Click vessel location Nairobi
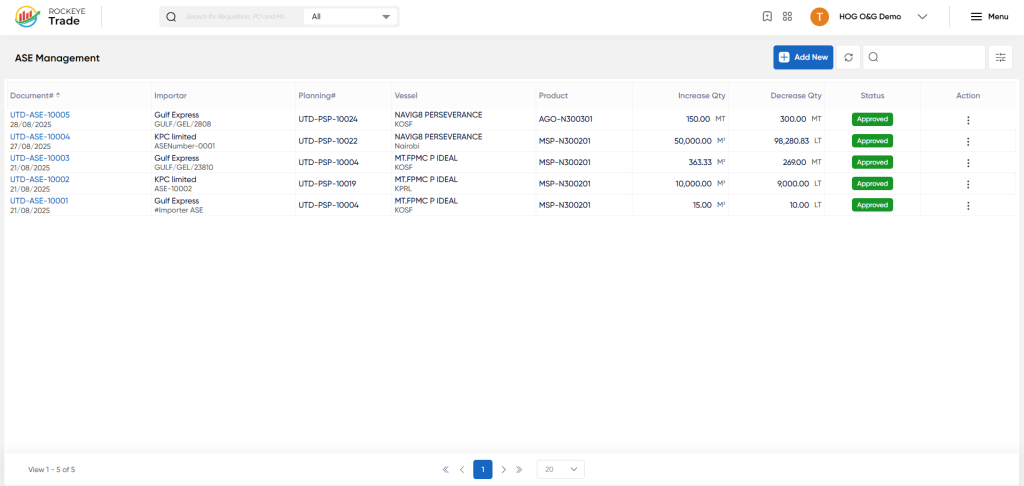The width and height of the screenshot is (1024, 486). [406, 146]
